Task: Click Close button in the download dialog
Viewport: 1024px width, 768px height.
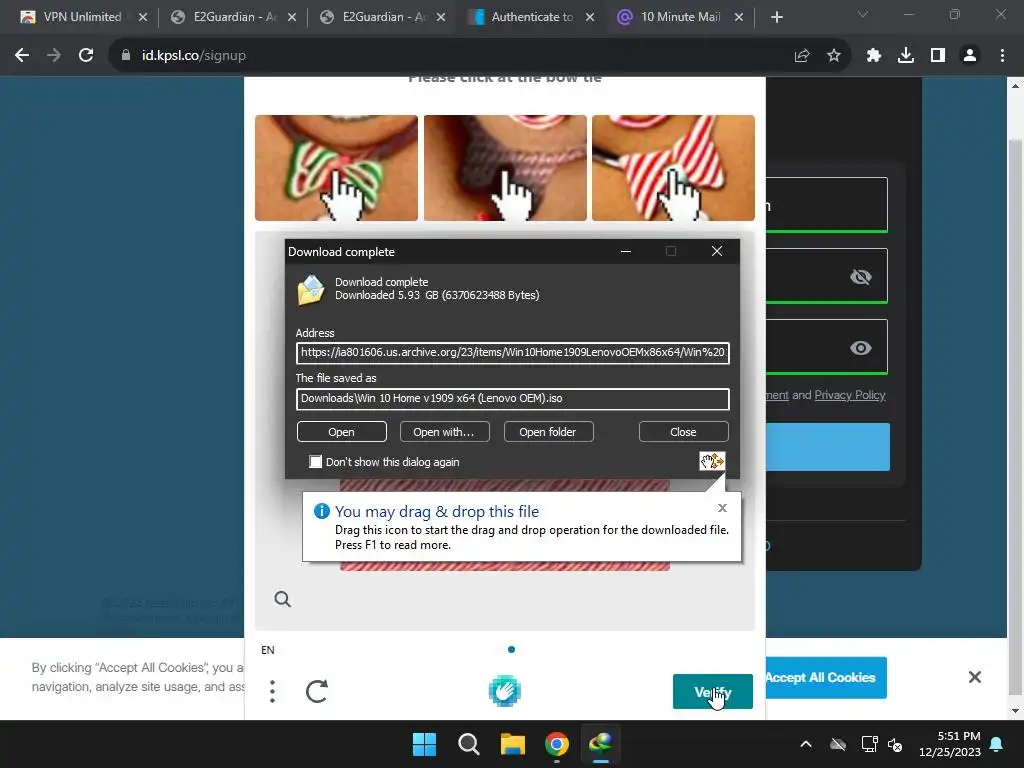Action: pyautogui.click(x=683, y=432)
